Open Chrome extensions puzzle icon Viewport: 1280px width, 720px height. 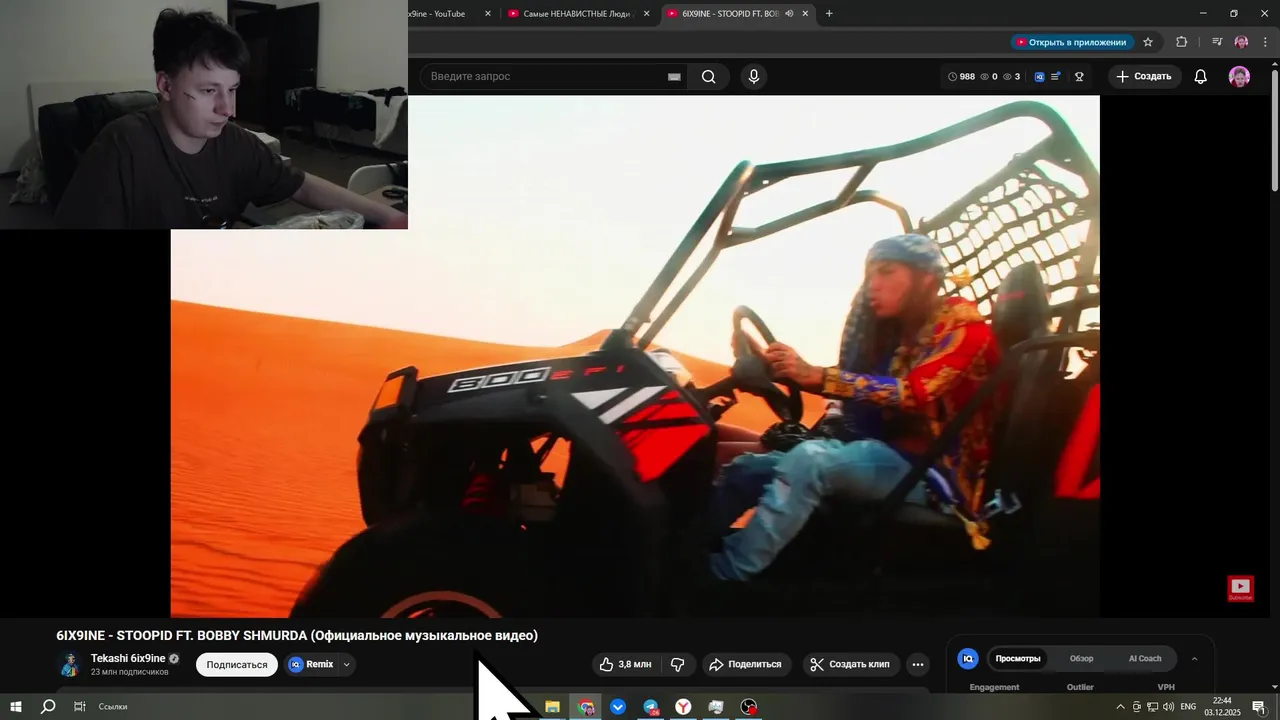[1182, 42]
